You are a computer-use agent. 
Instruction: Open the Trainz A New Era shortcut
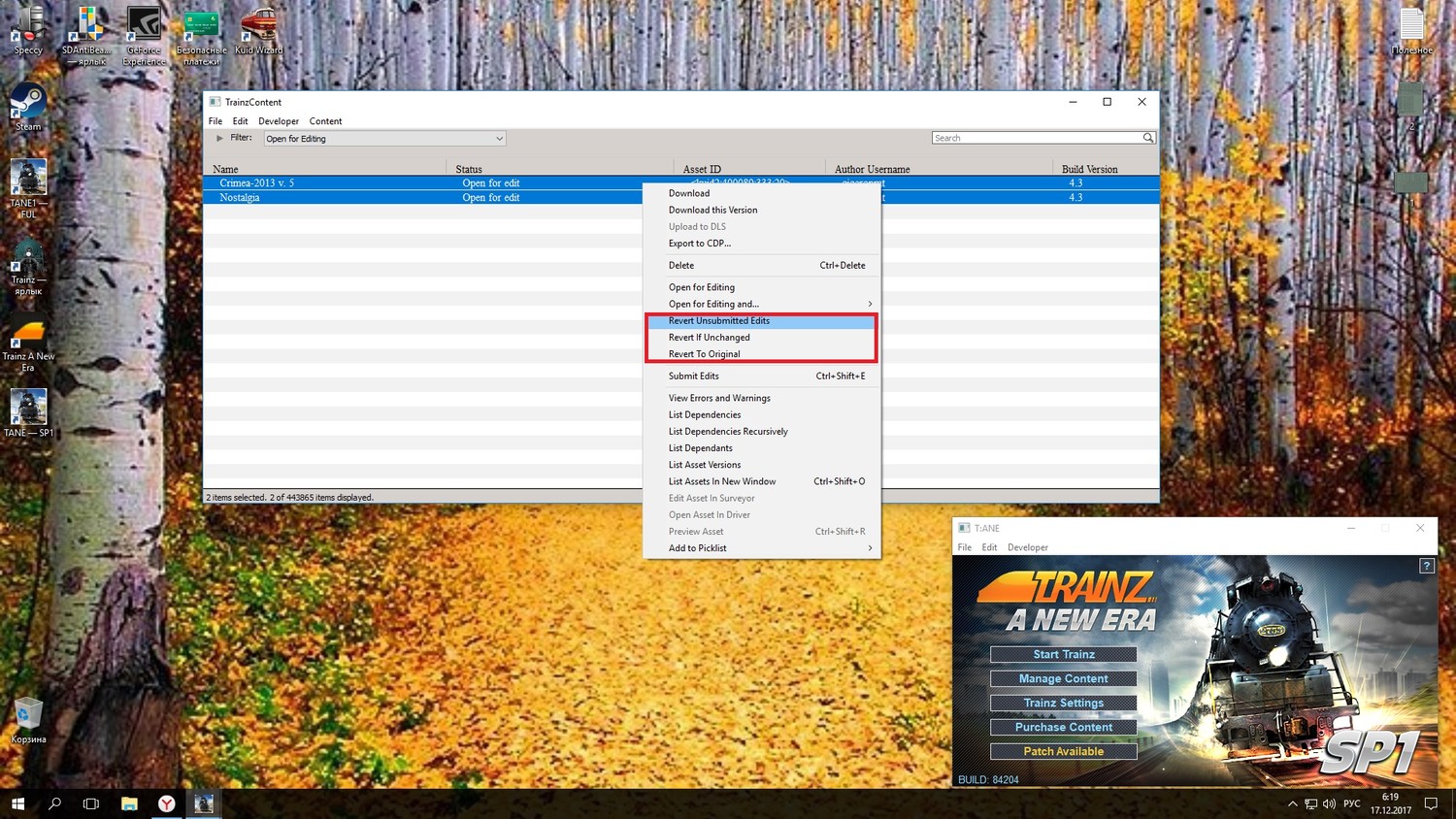tap(28, 340)
